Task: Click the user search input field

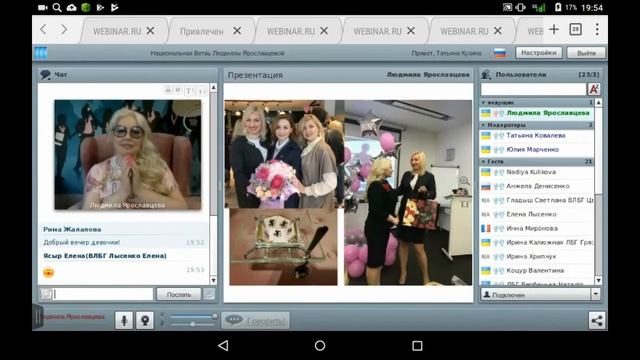Action: click(533, 89)
